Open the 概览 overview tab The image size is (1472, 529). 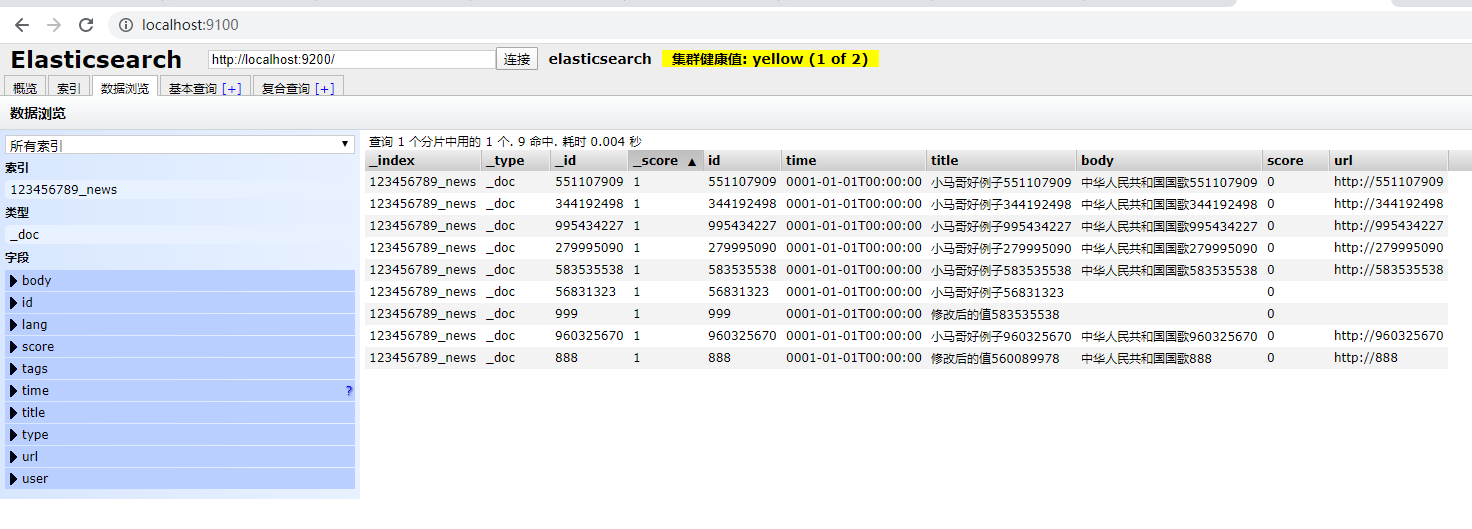(x=26, y=88)
